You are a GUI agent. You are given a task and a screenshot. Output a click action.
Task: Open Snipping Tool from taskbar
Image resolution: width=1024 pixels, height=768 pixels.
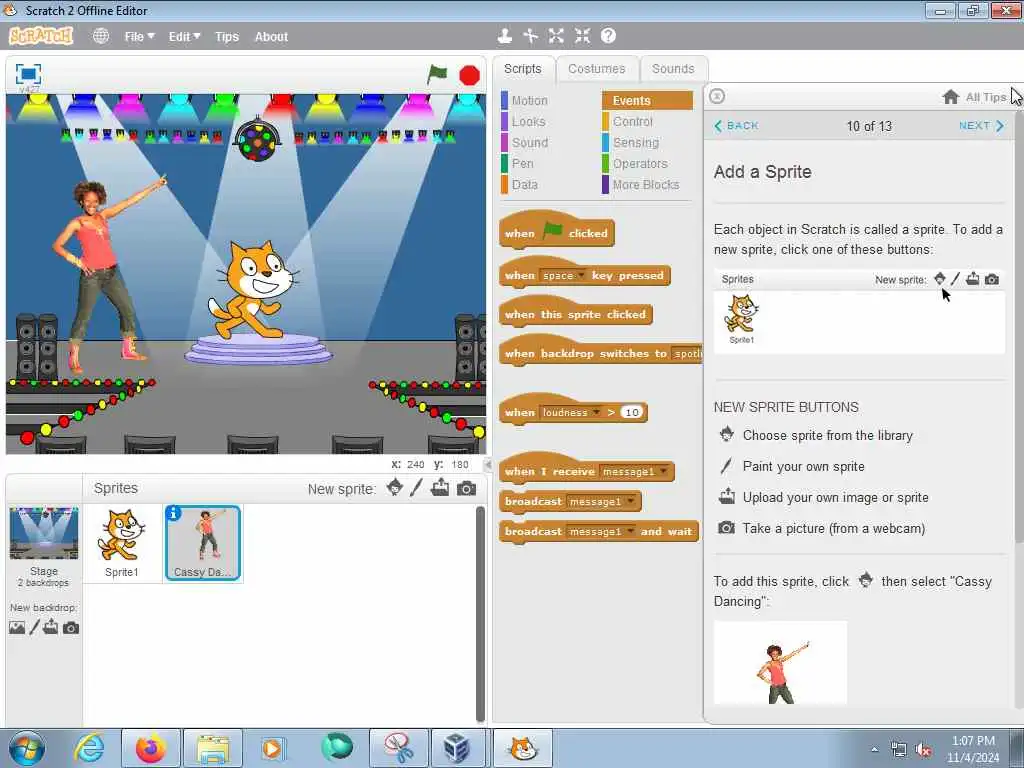click(398, 748)
